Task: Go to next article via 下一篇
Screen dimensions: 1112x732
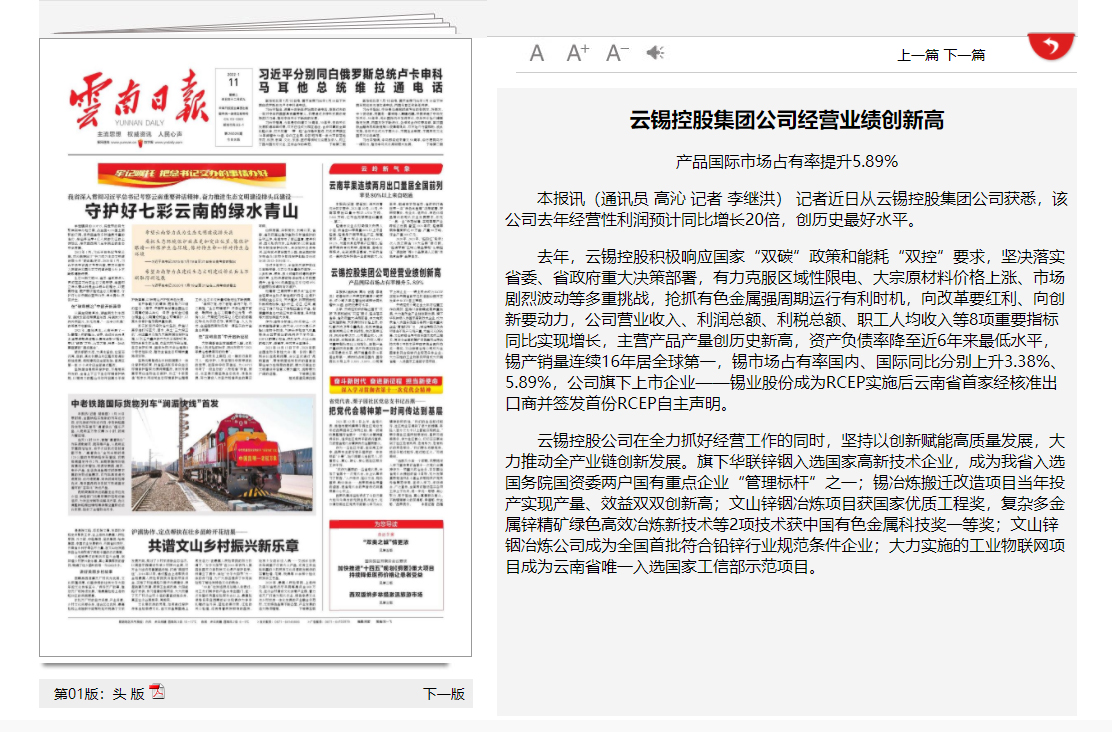Action: pos(964,55)
